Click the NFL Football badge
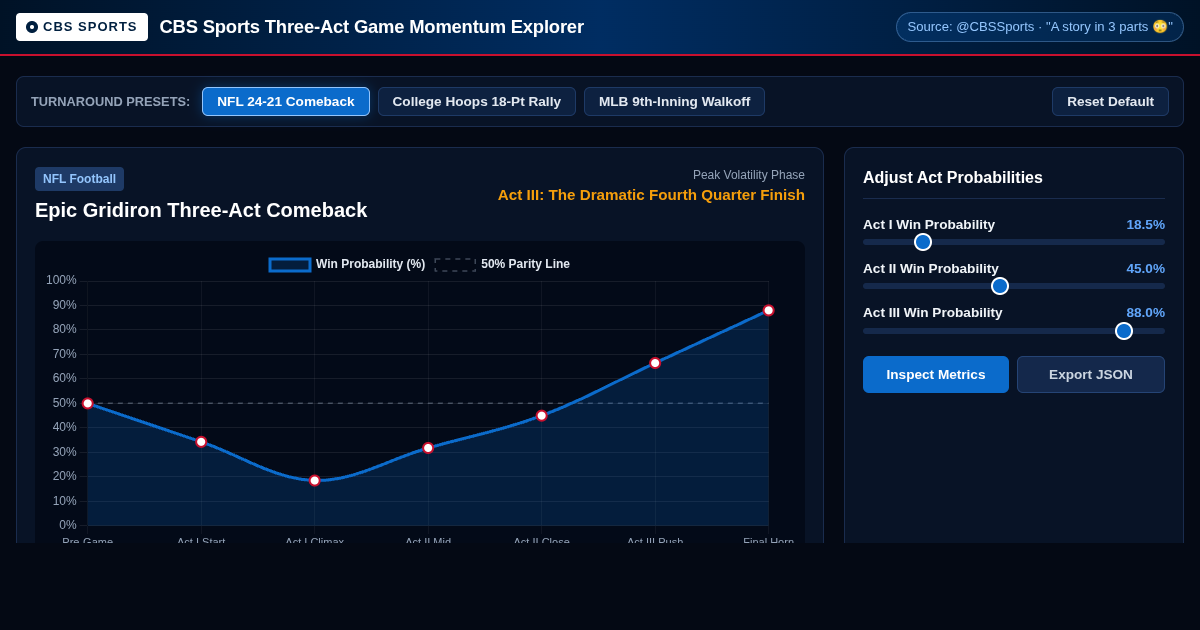Screen dimensions: 1200x630 click(x=79, y=179)
